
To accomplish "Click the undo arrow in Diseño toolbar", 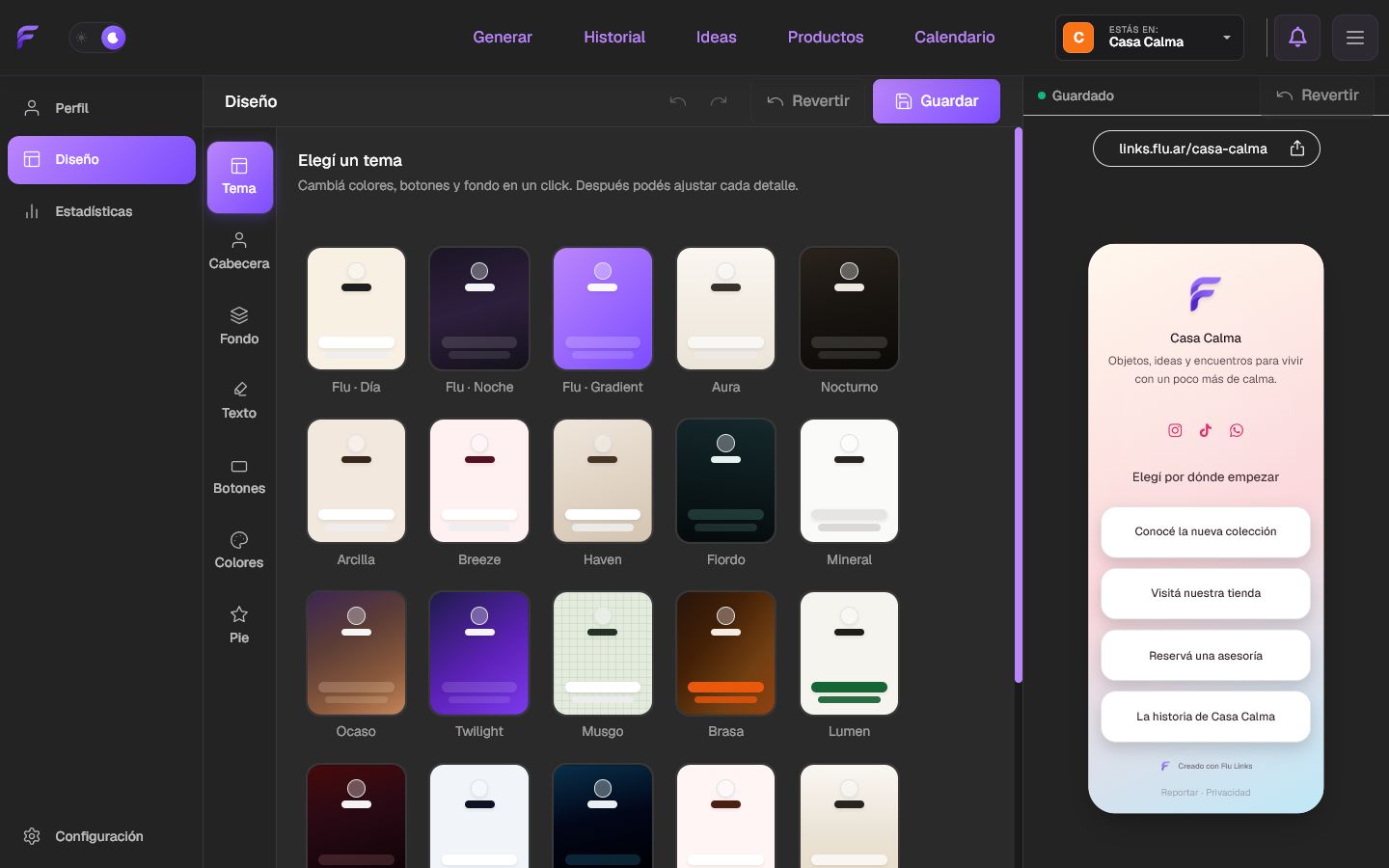I will [678, 101].
